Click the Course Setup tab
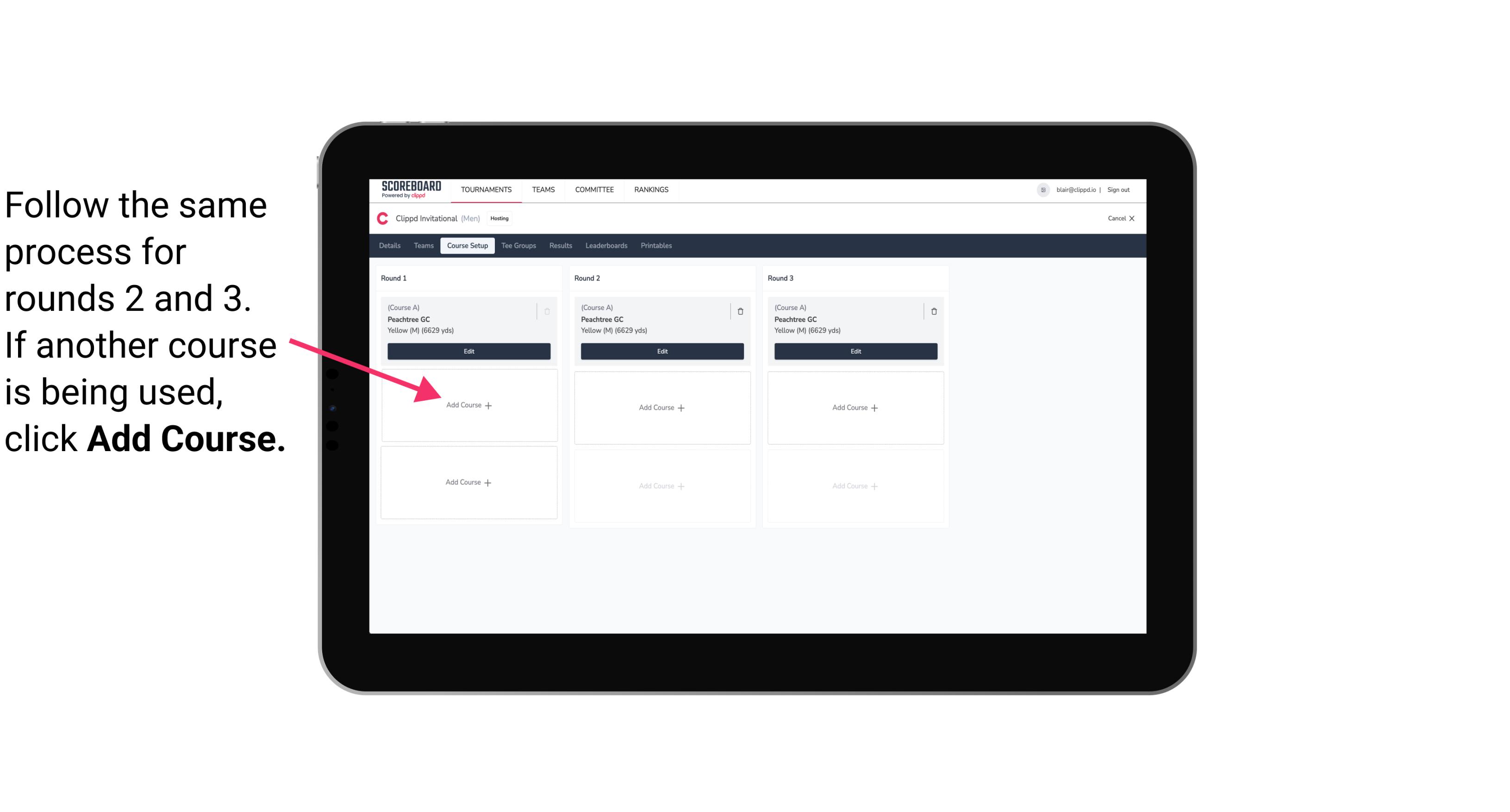Screen dimensions: 1510x812 click(x=468, y=245)
